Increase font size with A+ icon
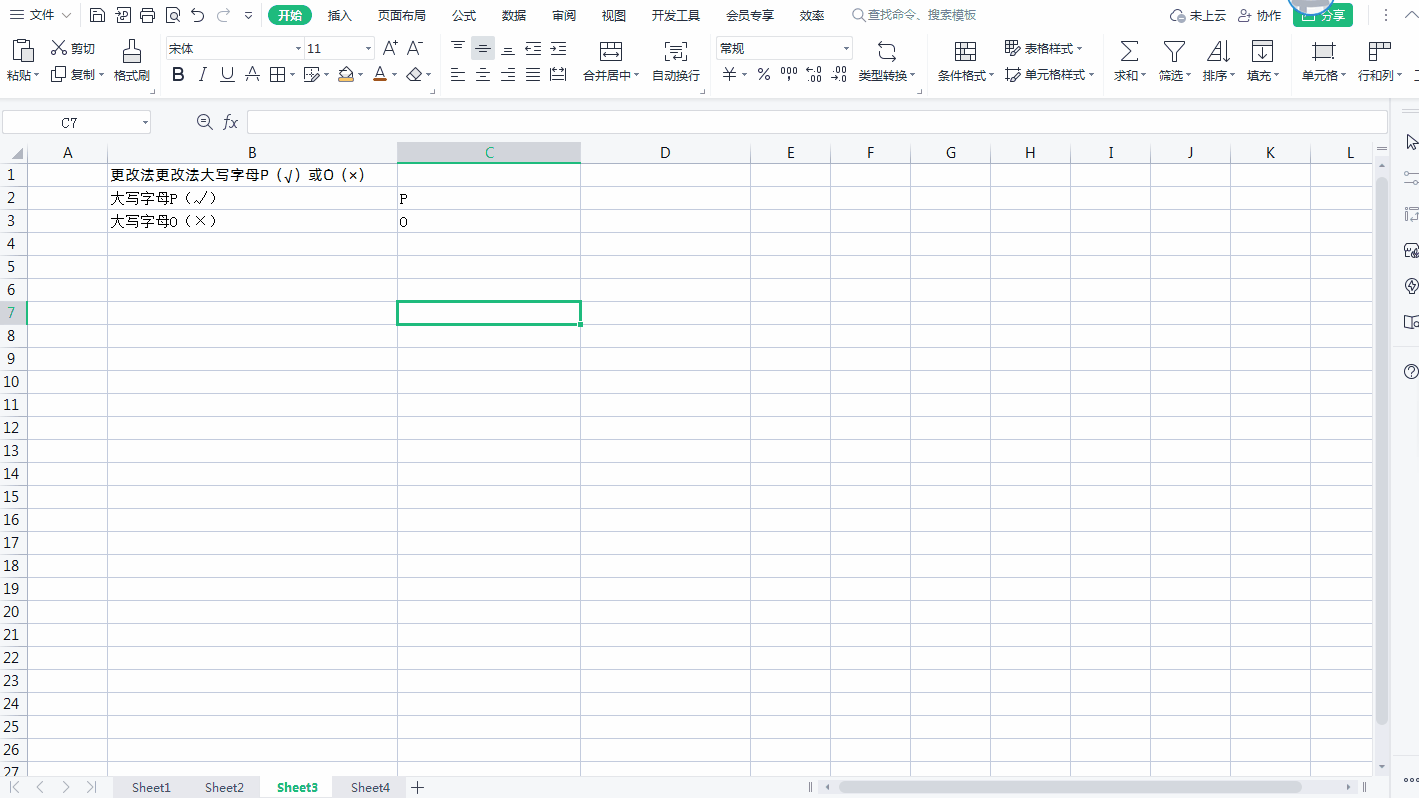 click(x=390, y=48)
